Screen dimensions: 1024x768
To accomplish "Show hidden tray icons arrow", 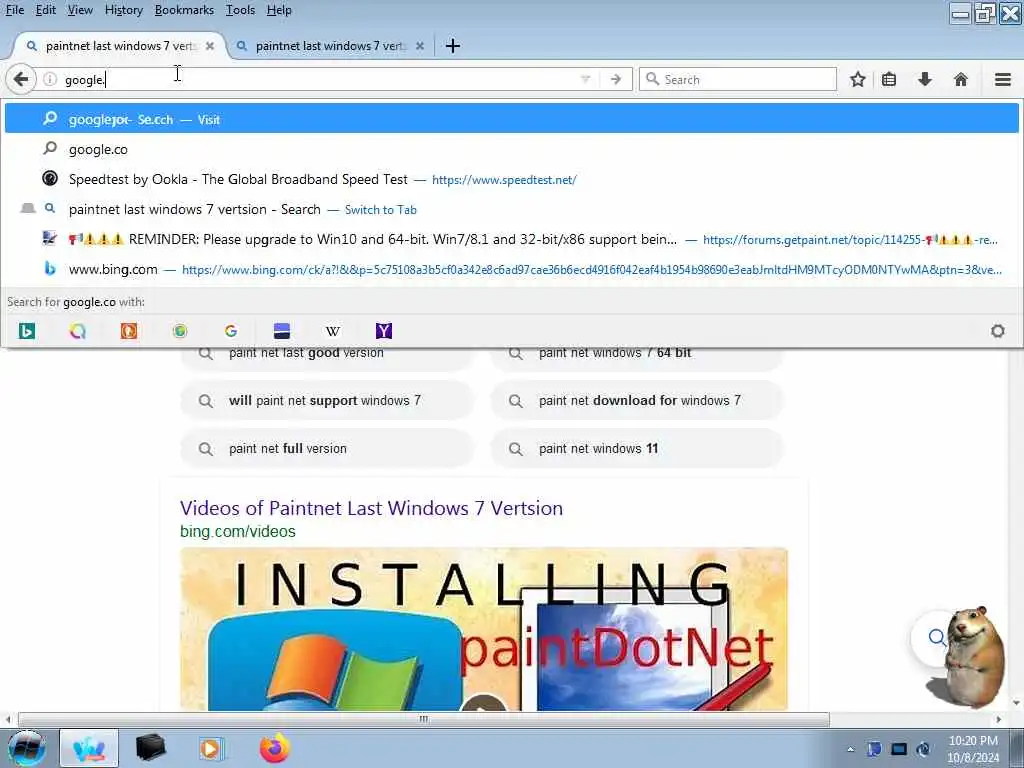I will (x=850, y=749).
